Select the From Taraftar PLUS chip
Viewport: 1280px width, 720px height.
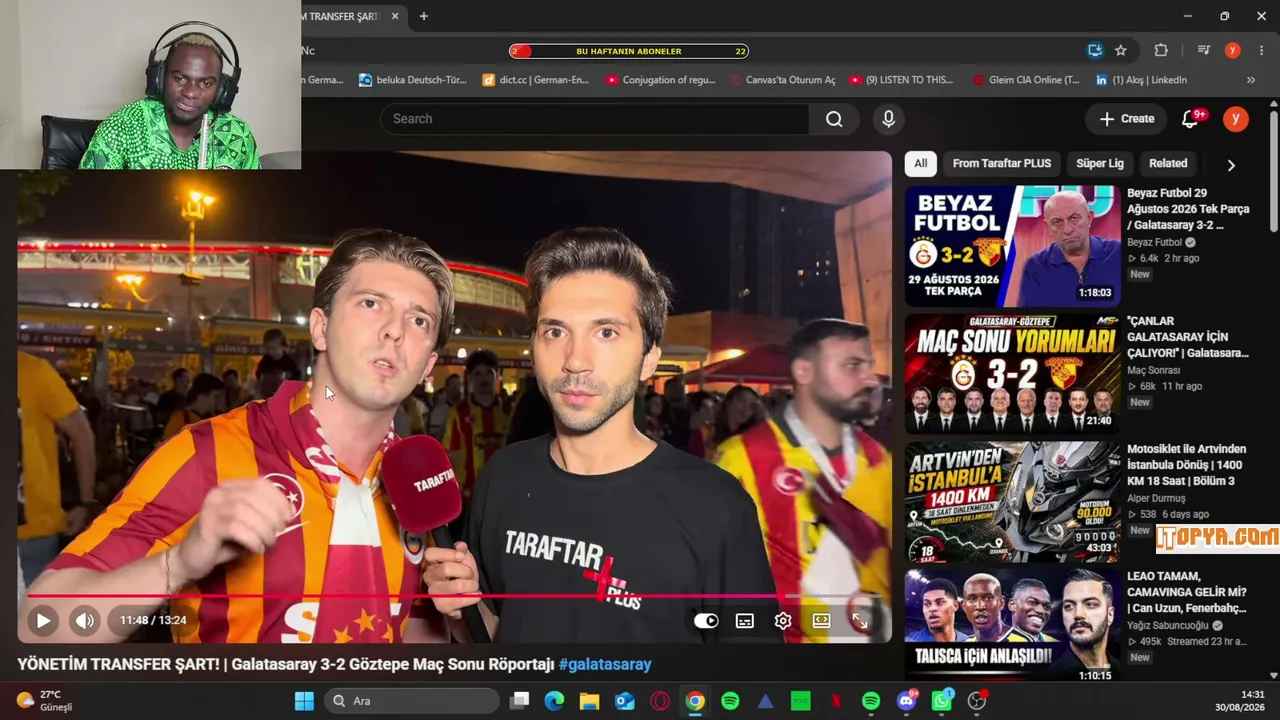click(1002, 164)
